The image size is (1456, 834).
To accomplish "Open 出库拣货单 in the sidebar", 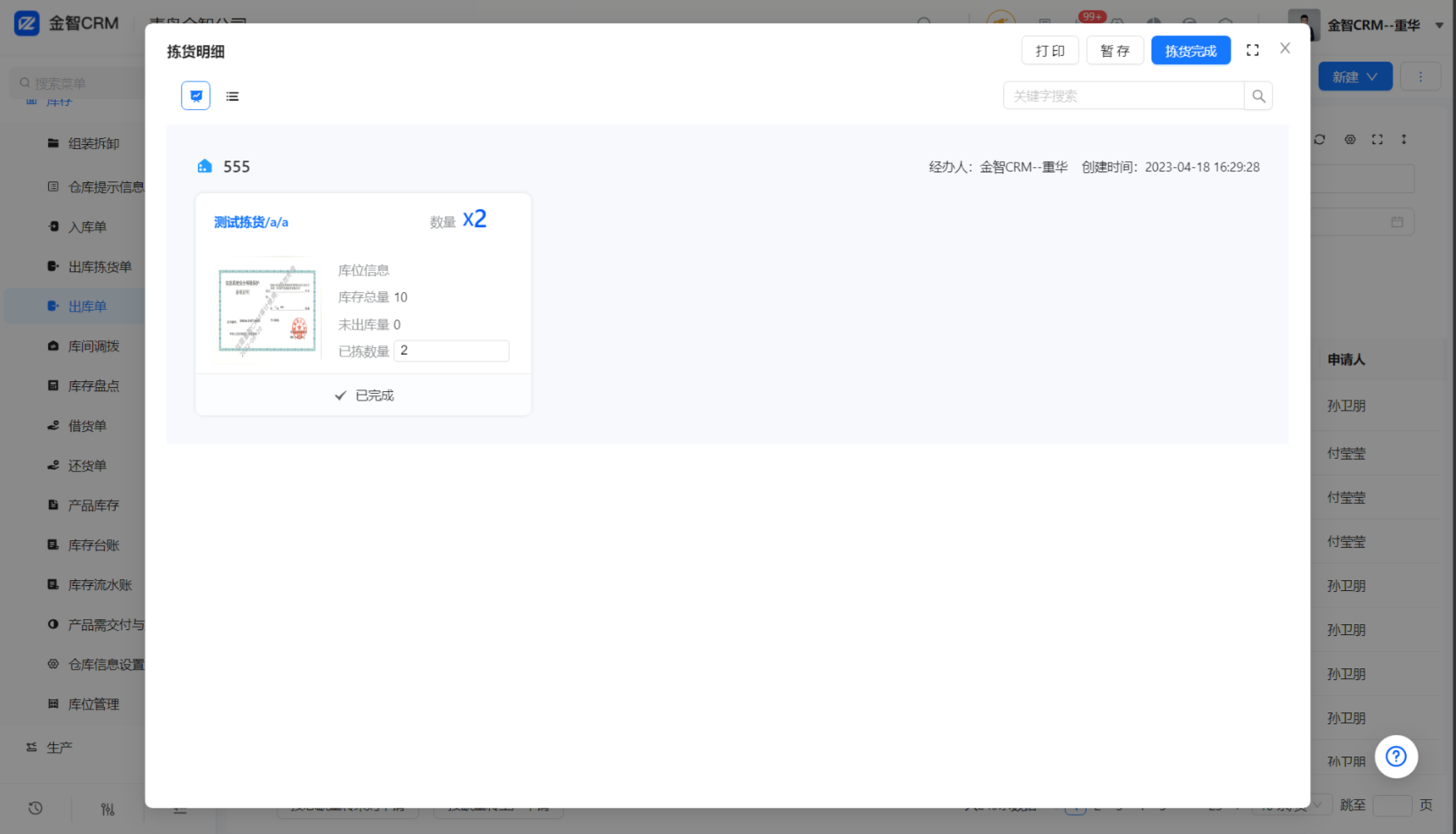I will [100, 267].
